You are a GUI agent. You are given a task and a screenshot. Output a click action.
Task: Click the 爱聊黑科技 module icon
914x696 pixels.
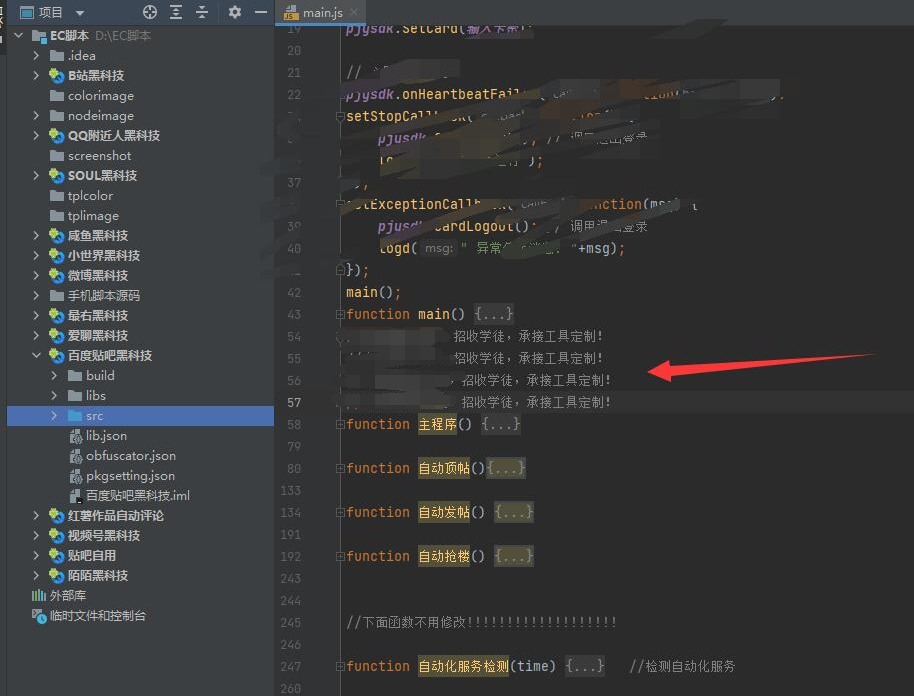pos(57,336)
